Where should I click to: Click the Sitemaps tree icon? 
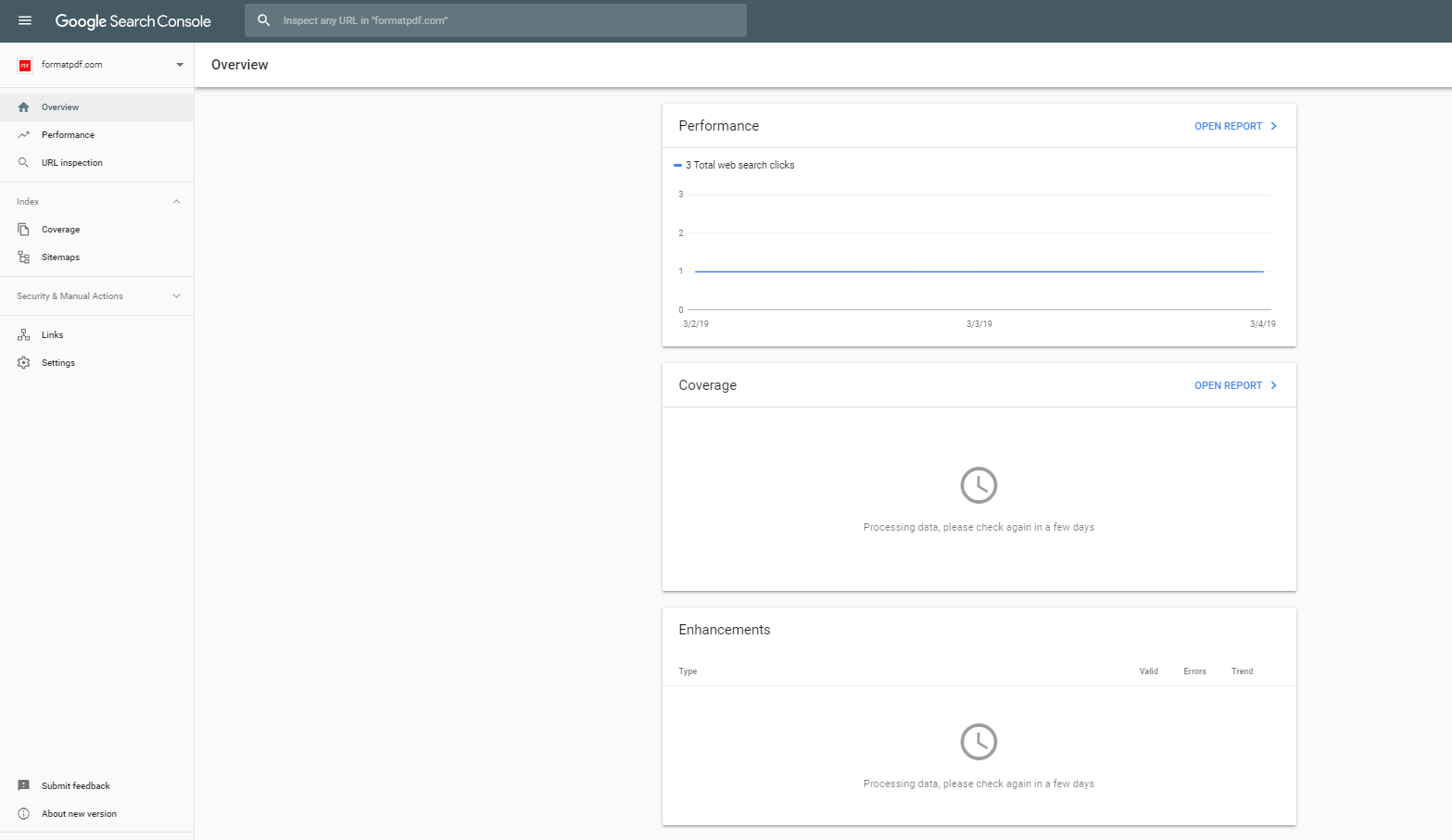(24, 257)
